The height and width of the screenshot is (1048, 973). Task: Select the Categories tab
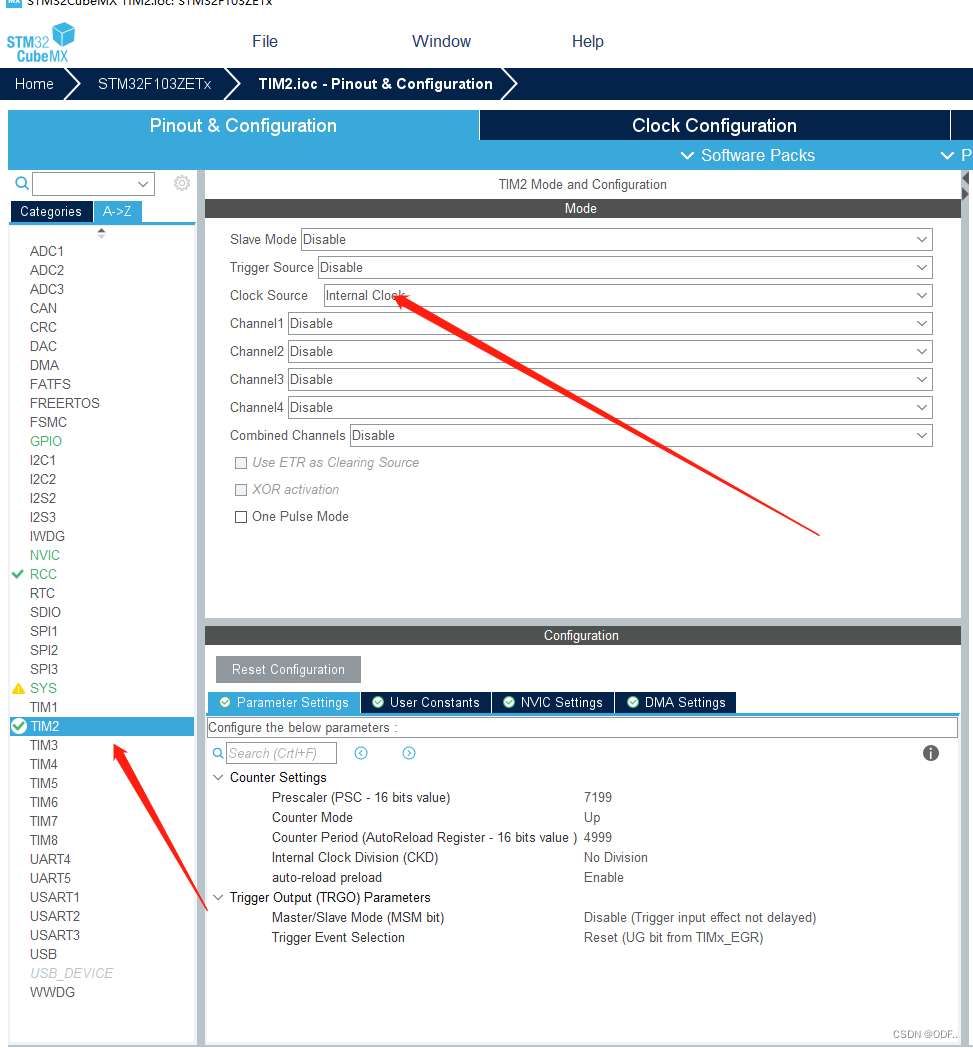click(x=51, y=211)
